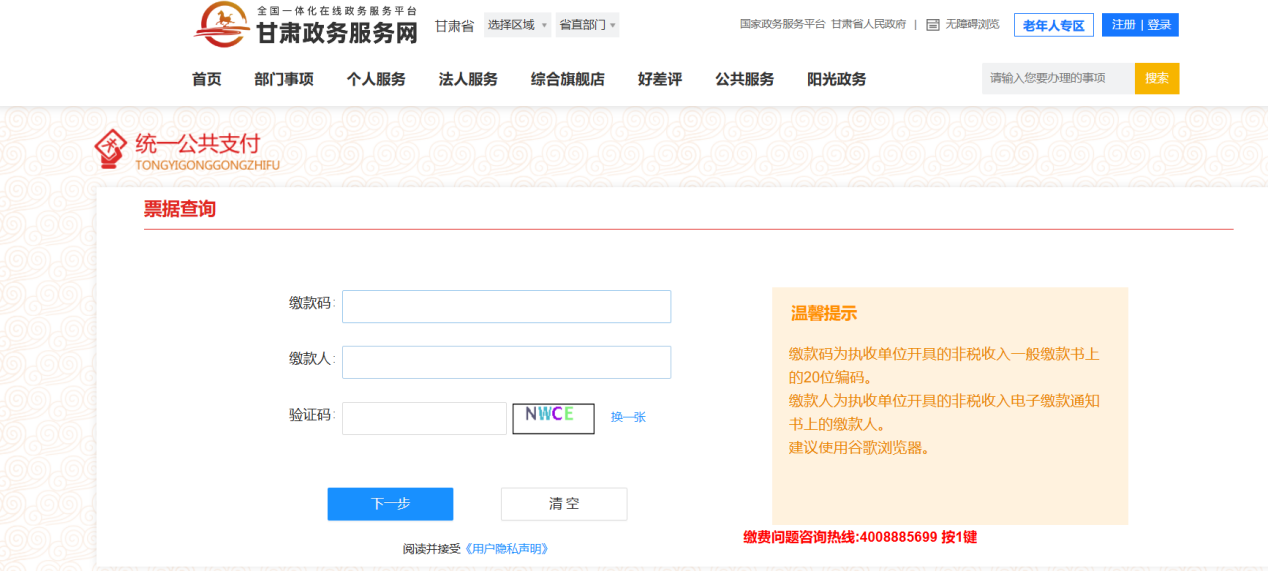Select 个人服务 navigation item
This screenshot has width=1268, height=571.
point(376,79)
